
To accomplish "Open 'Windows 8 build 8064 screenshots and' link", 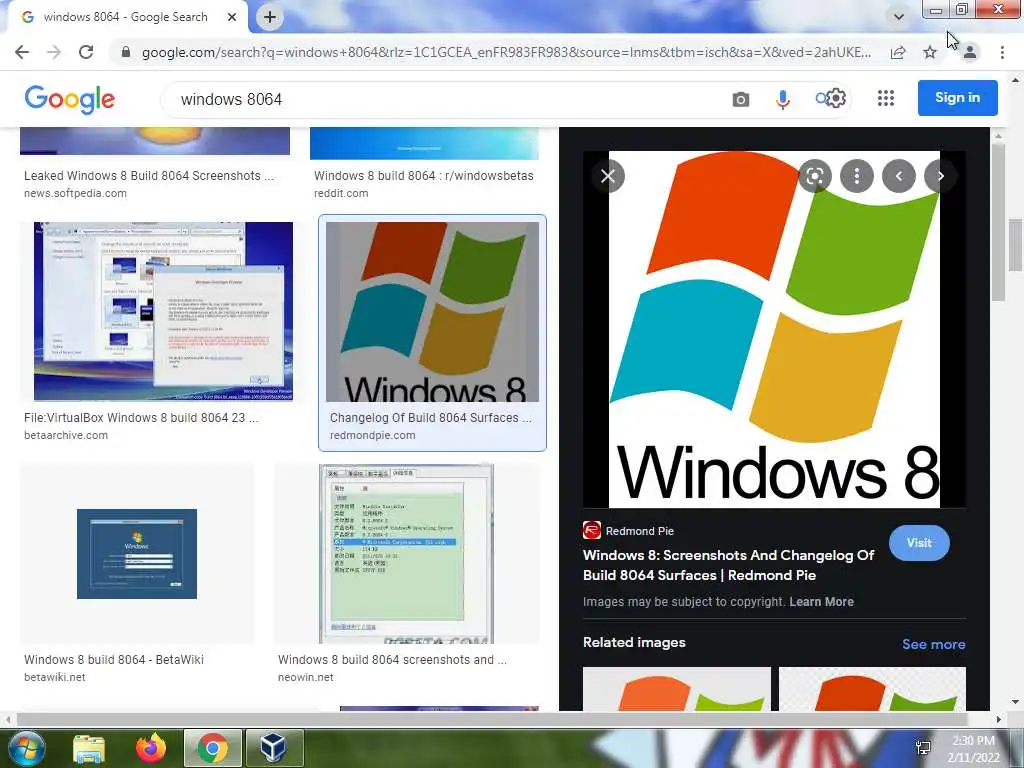I will pyautogui.click(x=392, y=660).
